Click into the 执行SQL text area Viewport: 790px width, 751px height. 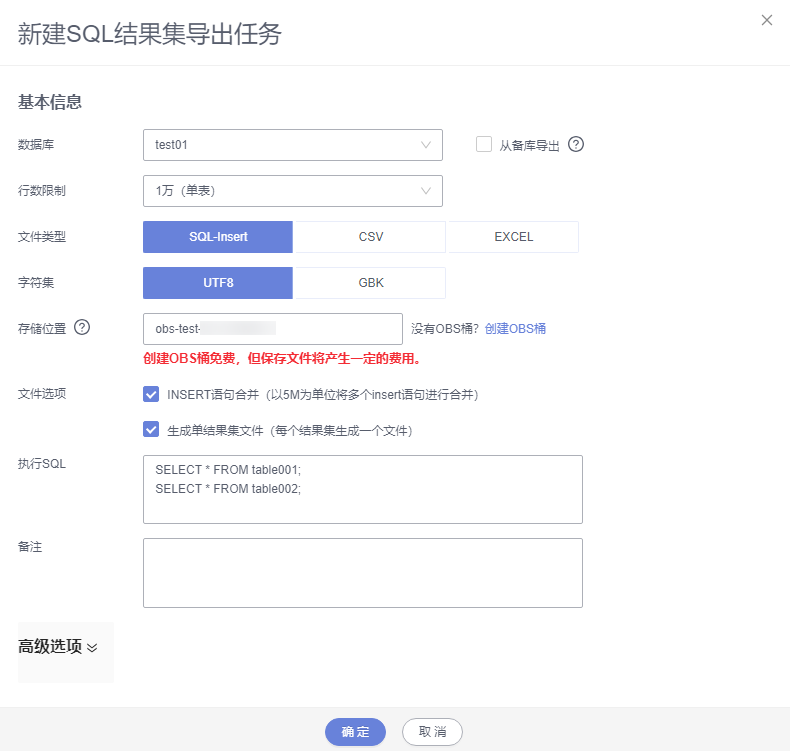[x=362, y=489]
